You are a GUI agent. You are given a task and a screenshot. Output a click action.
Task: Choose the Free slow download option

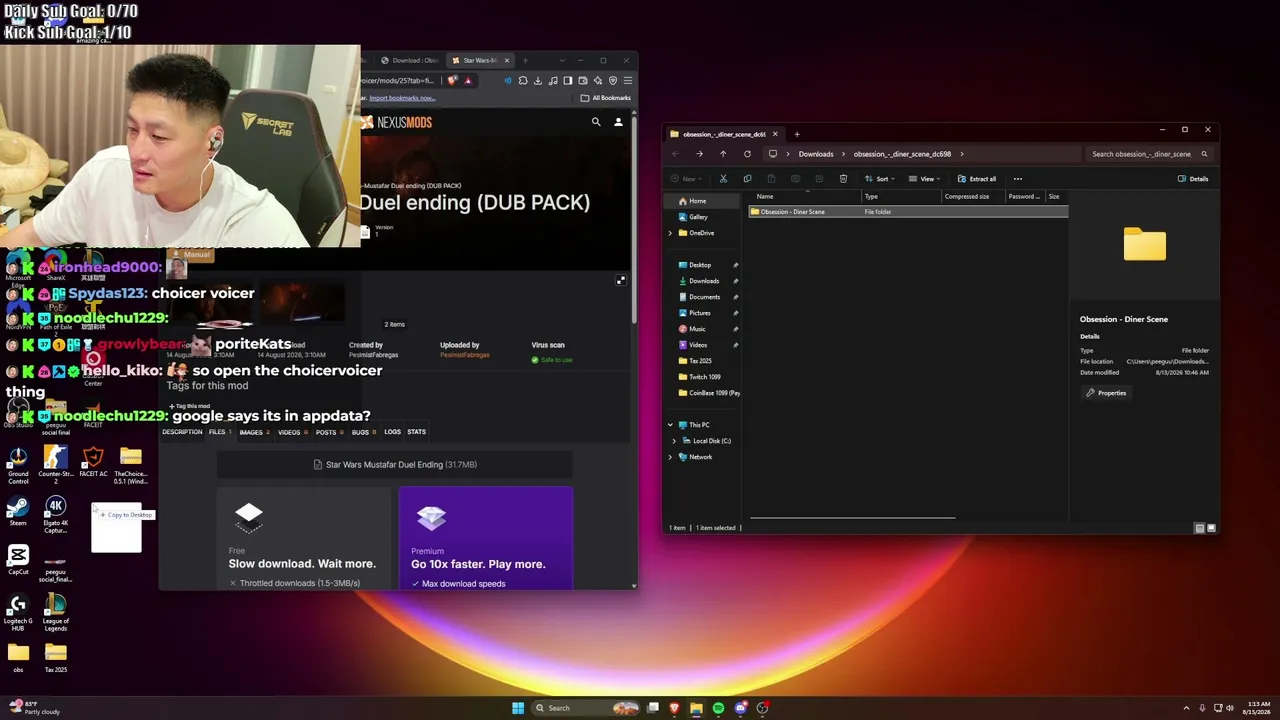(x=303, y=537)
